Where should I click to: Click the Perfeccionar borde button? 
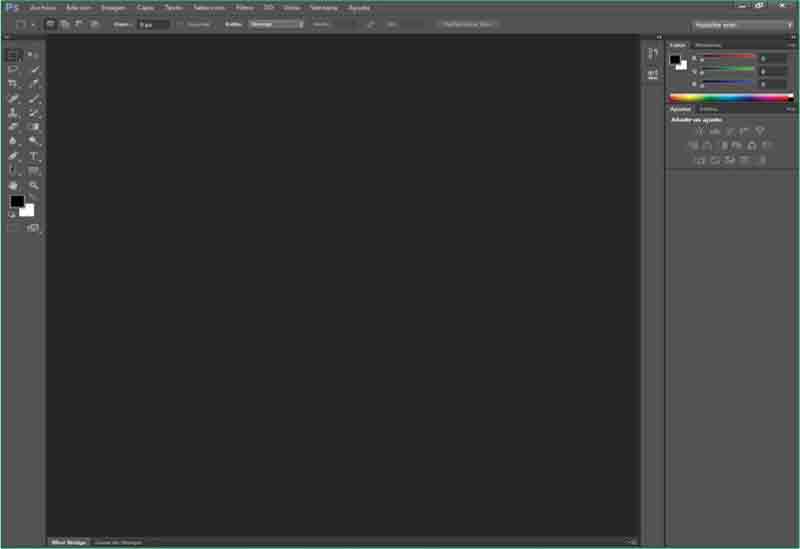pyautogui.click(x=468, y=24)
